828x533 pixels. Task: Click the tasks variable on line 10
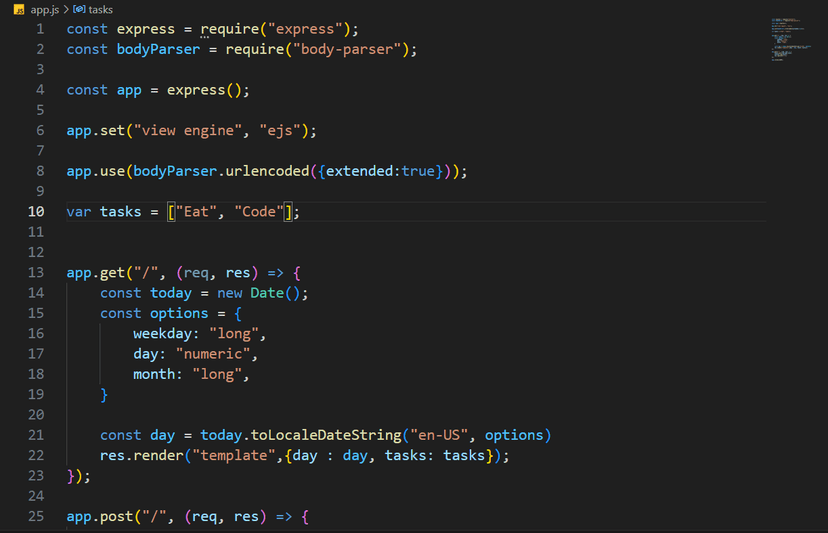(x=120, y=212)
